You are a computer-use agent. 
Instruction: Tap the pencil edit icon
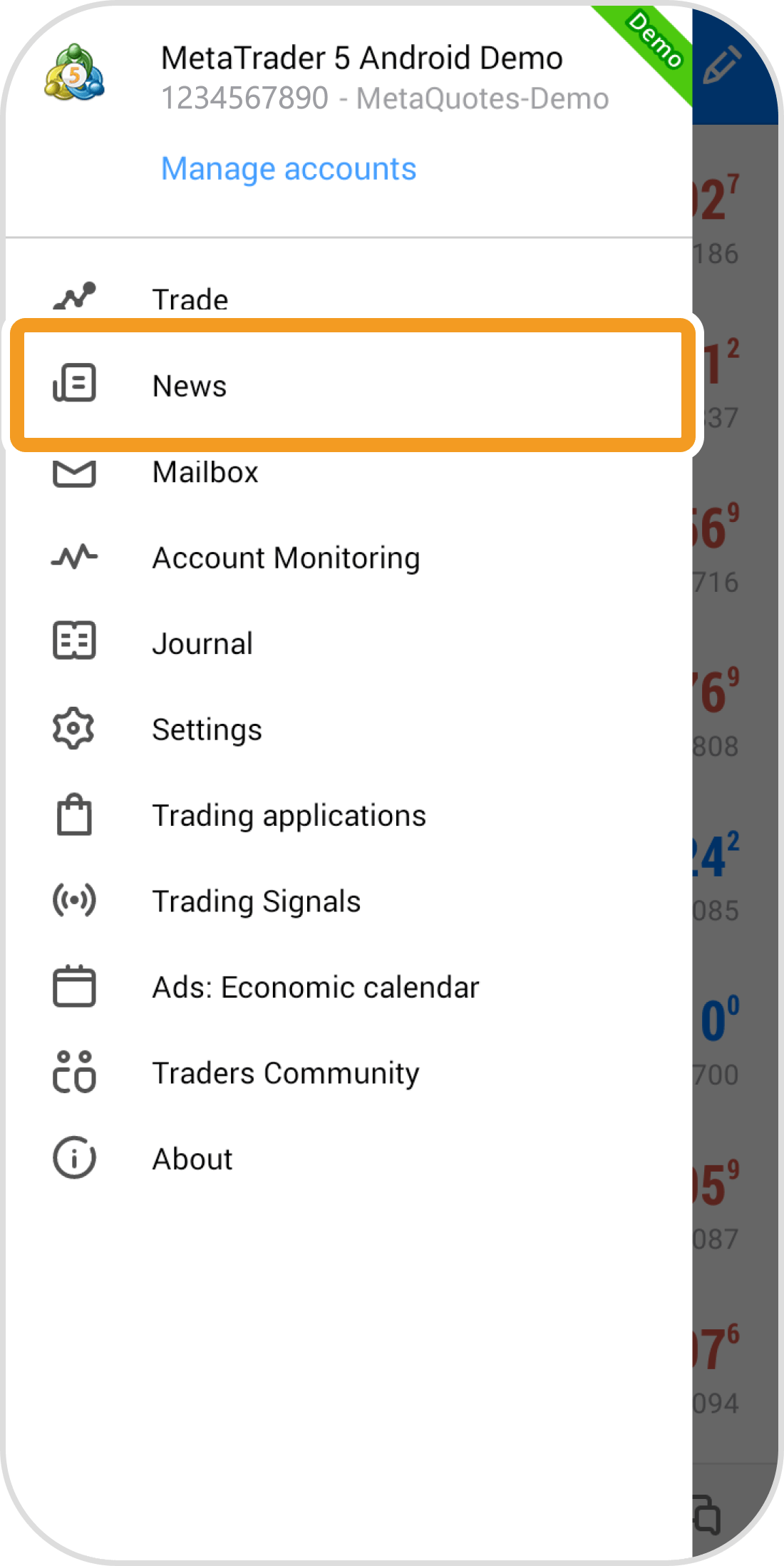(721, 65)
